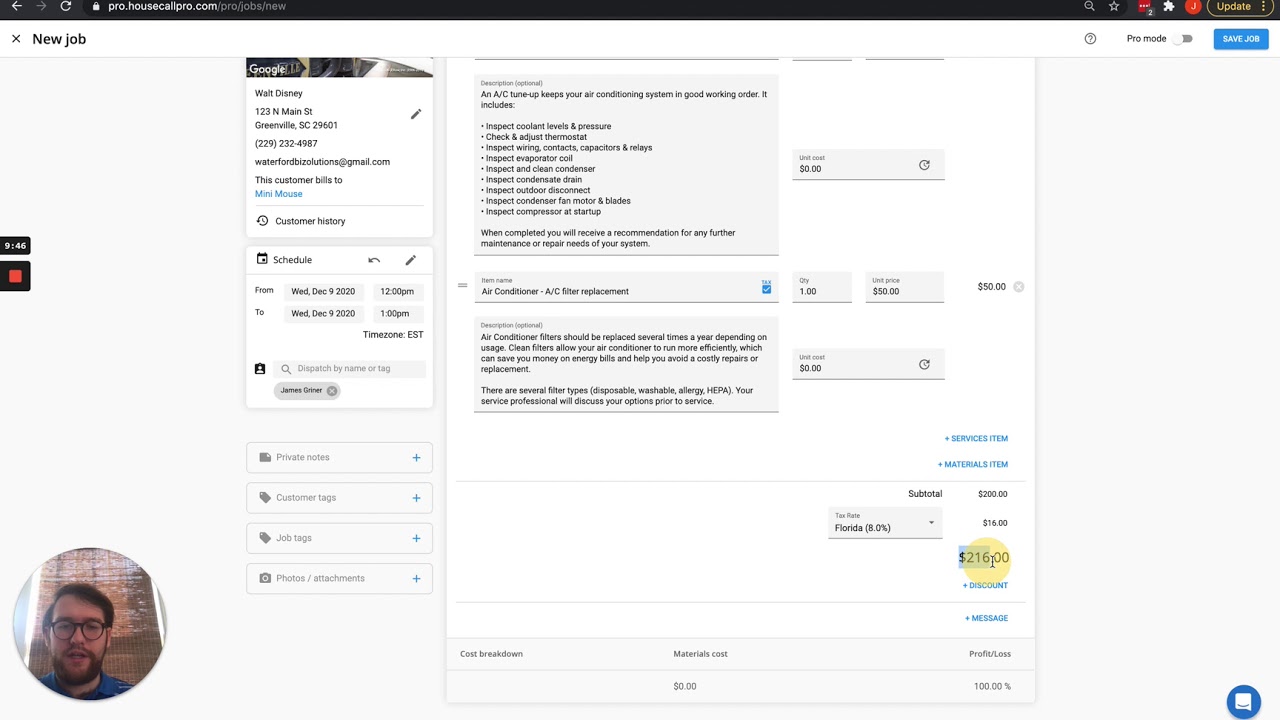This screenshot has width=1280, height=720.
Task: Expand the Job tags section
Action: (x=339, y=538)
